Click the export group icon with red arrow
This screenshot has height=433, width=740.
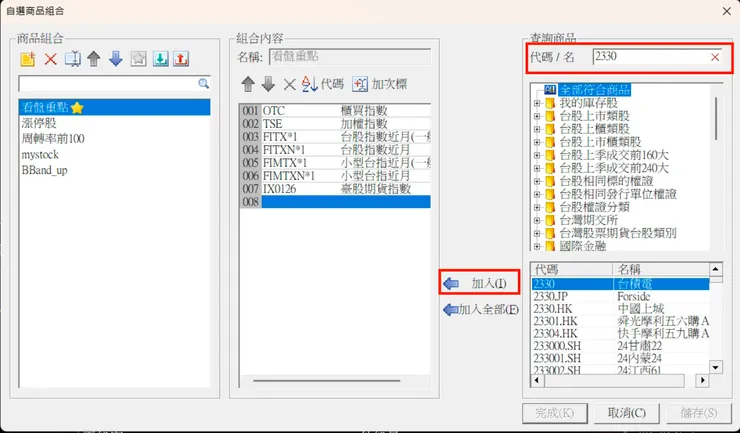click(x=181, y=59)
